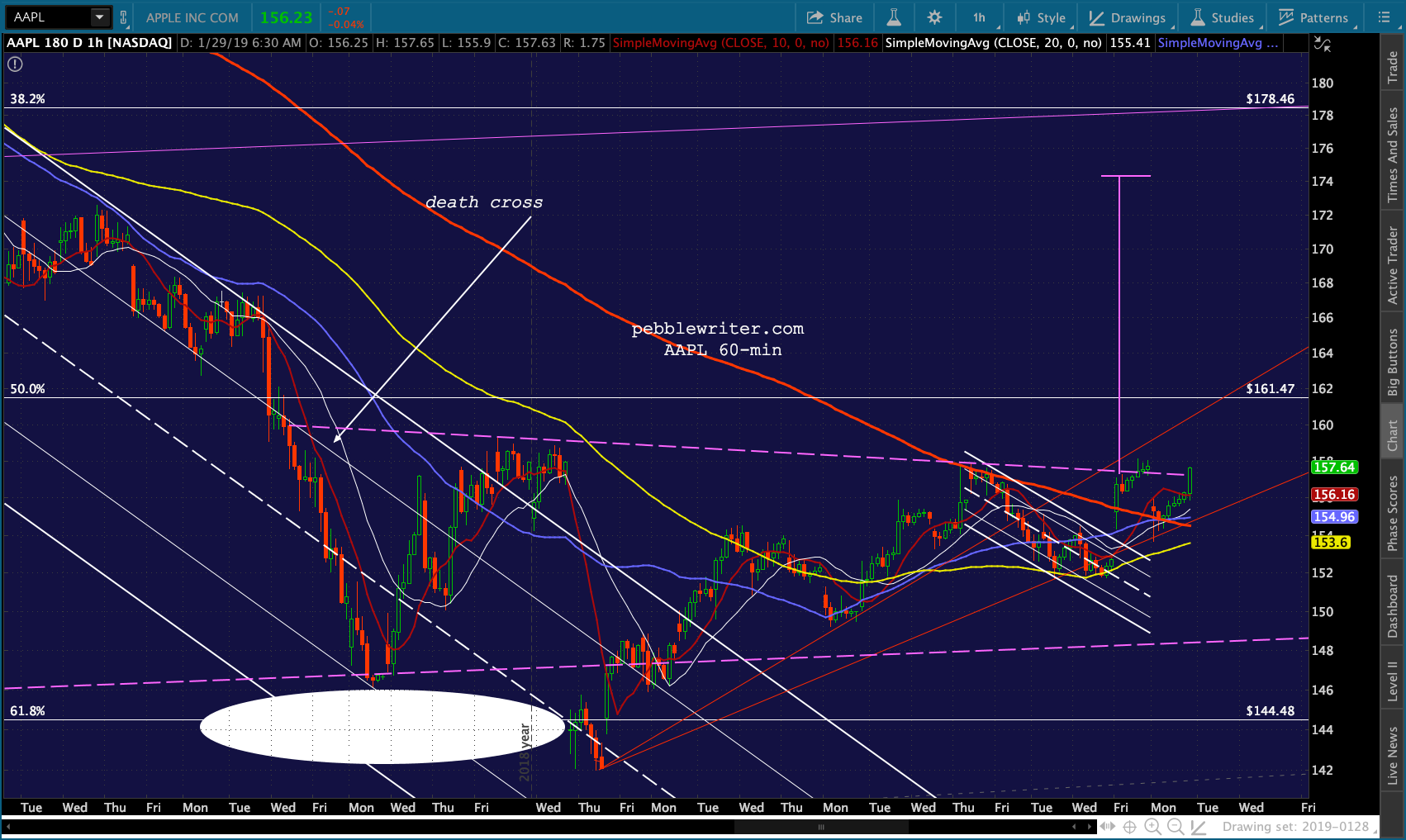Click the blue SimpleMovingAvg truncated label
The width and height of the screenshot is (1406, 840).
[x=1218, y=43]
